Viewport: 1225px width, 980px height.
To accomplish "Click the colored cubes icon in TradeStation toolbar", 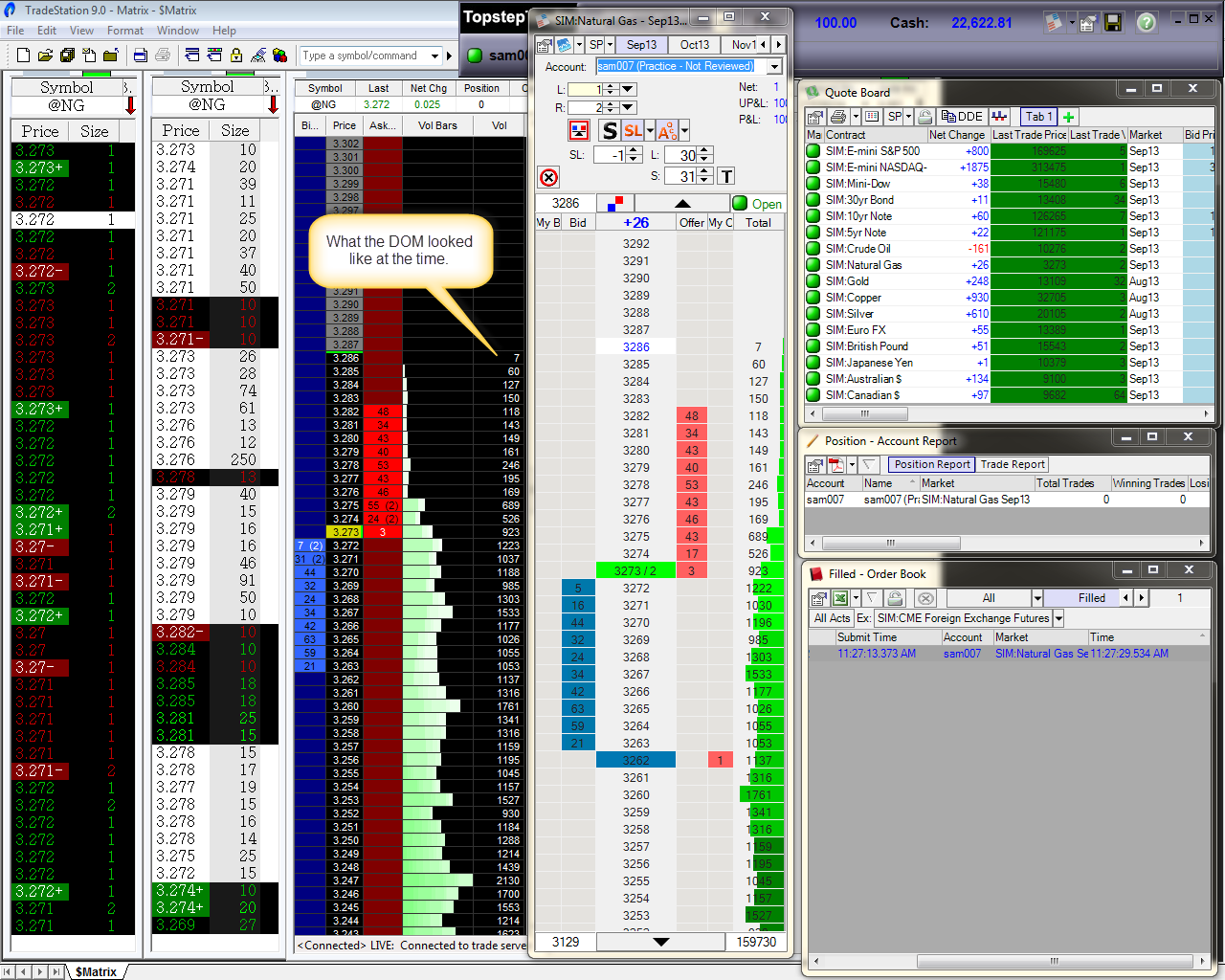I will 279,56.
